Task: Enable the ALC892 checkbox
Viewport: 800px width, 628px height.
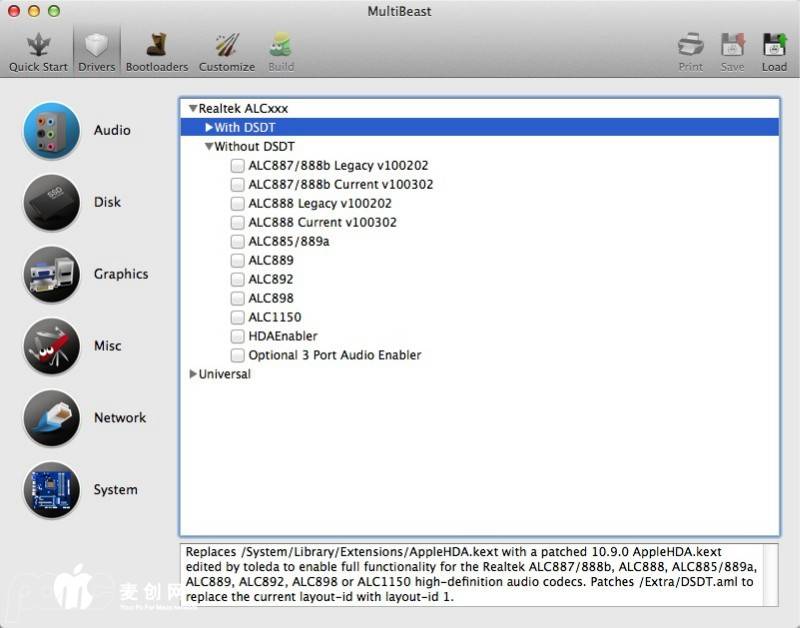Action: [238, 279]
